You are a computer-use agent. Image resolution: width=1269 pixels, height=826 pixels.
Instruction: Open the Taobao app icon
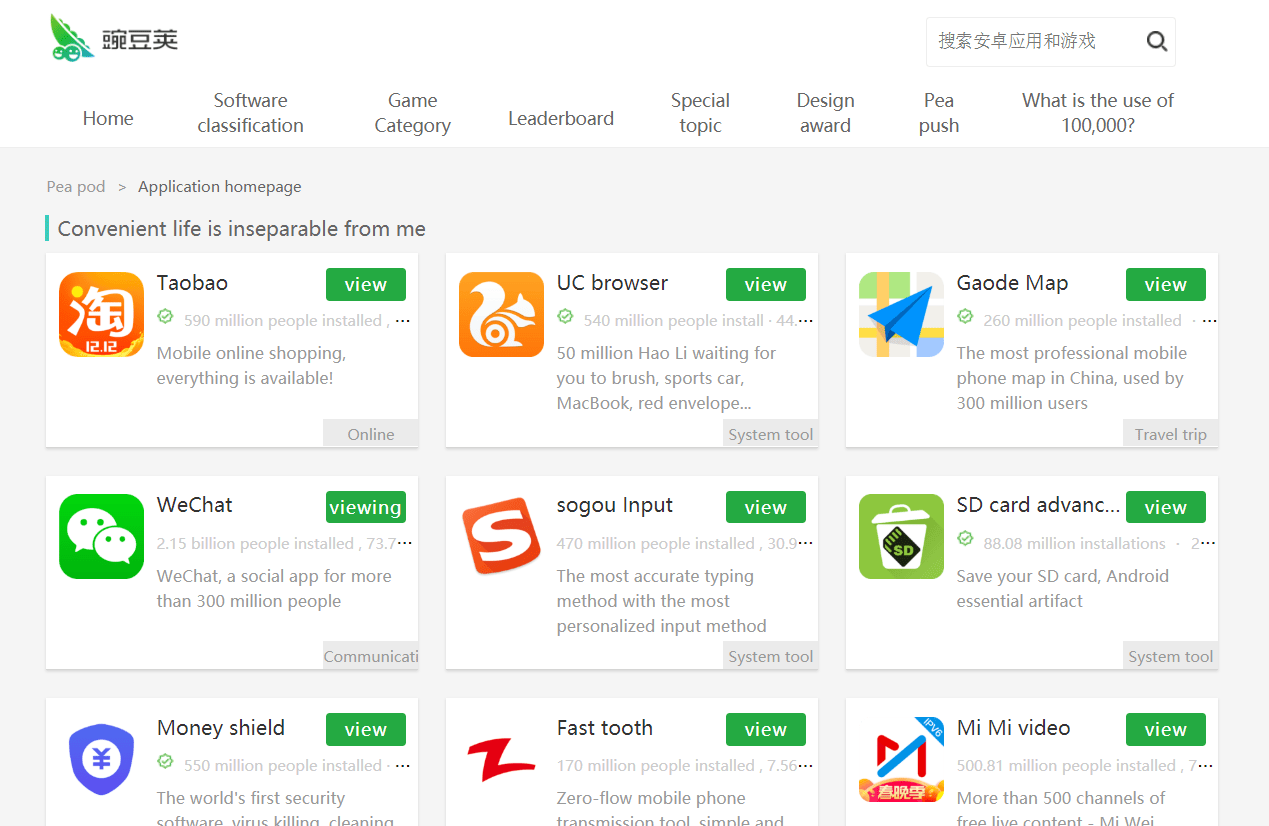click(101, 314)
